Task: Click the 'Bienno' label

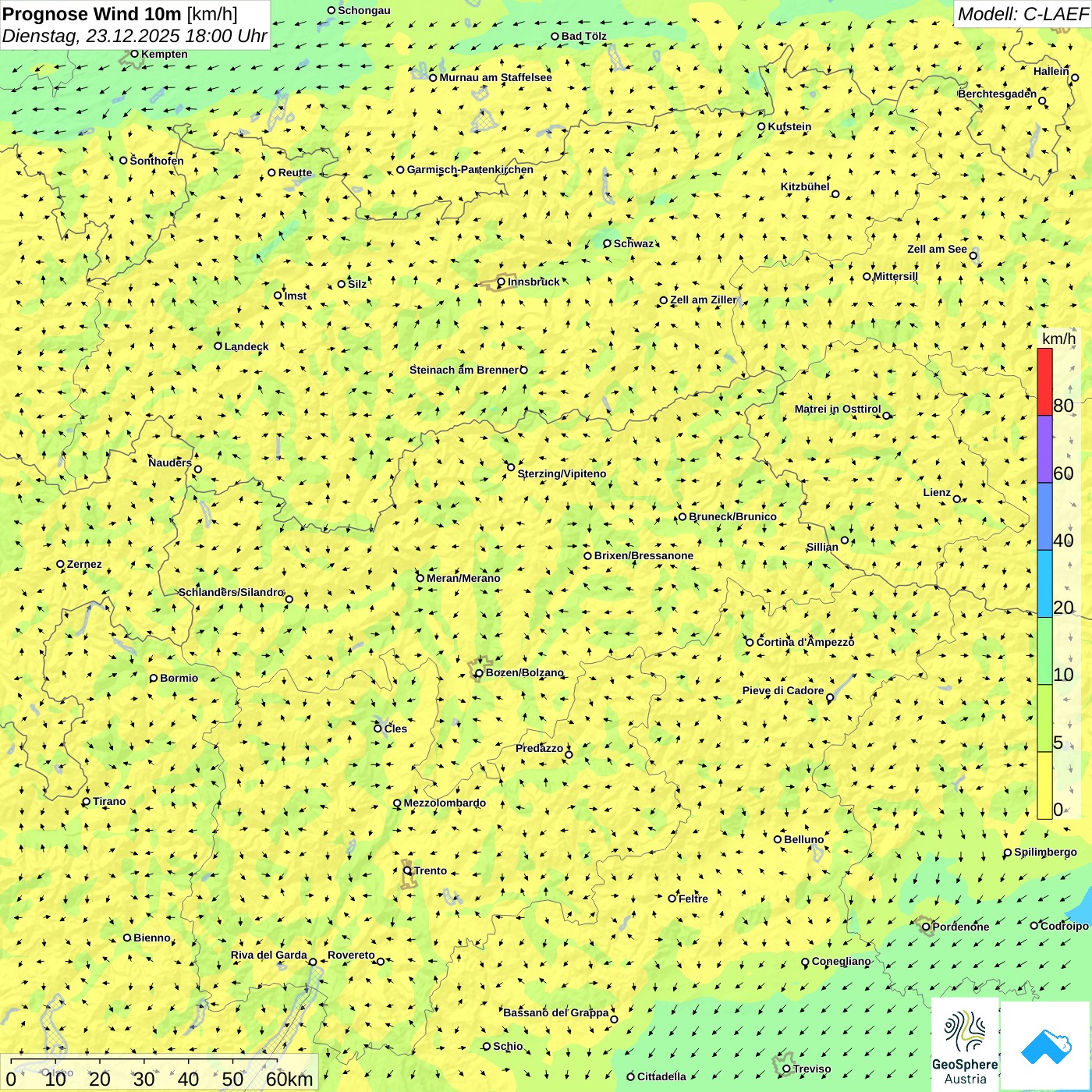Action: (152, 938)
